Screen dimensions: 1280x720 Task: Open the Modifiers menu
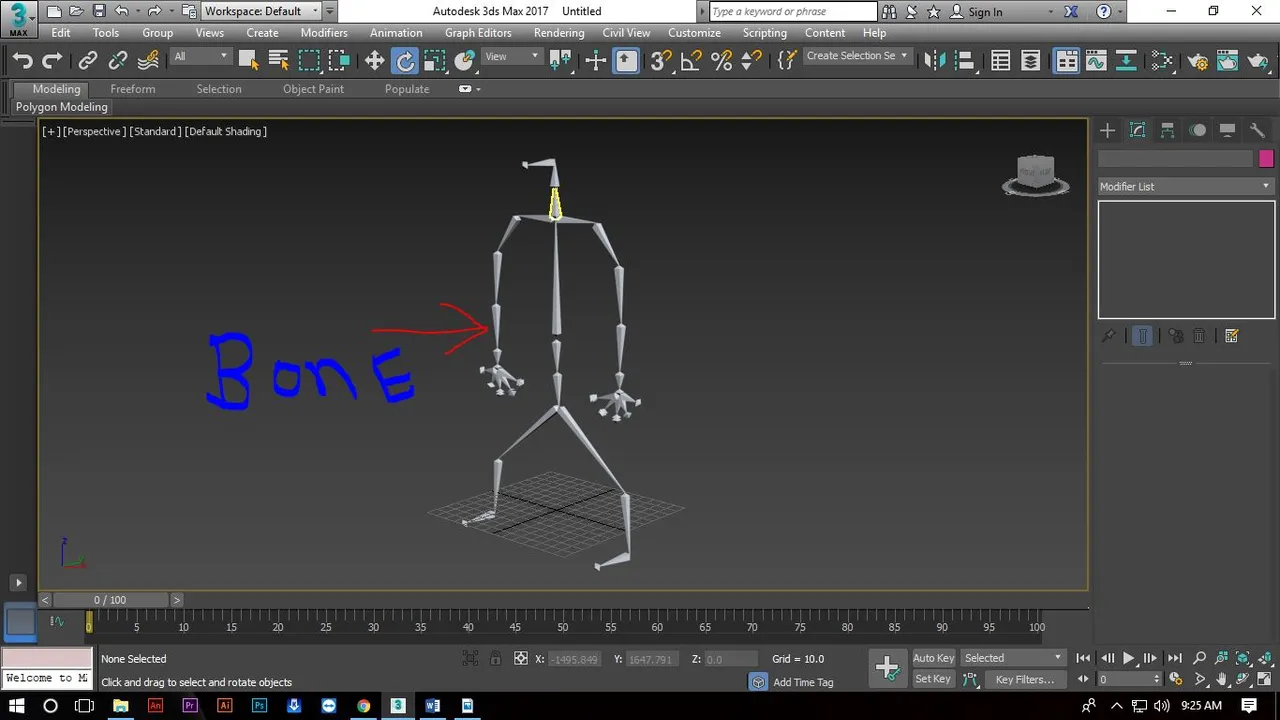point(324,33)
